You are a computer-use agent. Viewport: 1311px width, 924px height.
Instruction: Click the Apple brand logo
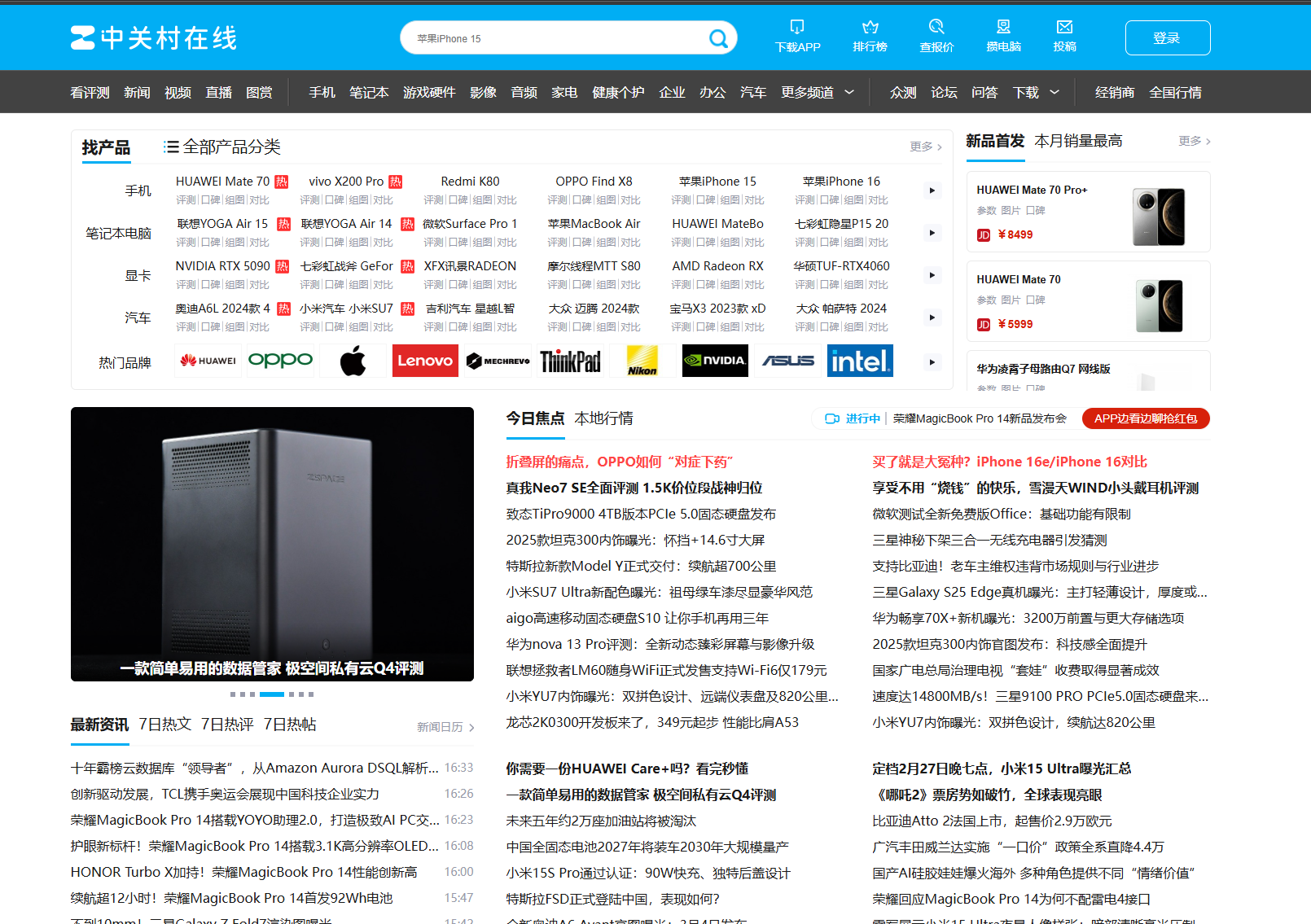pos(353,361)
